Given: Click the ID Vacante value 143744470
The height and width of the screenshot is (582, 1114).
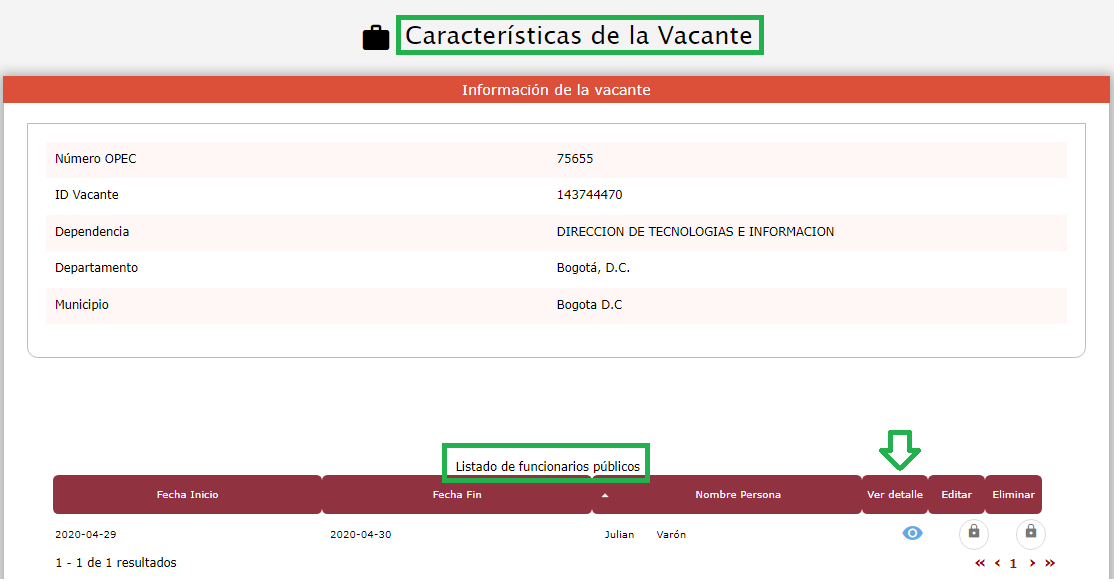Looking at the screenshot, I should click(x=589, y=195).
